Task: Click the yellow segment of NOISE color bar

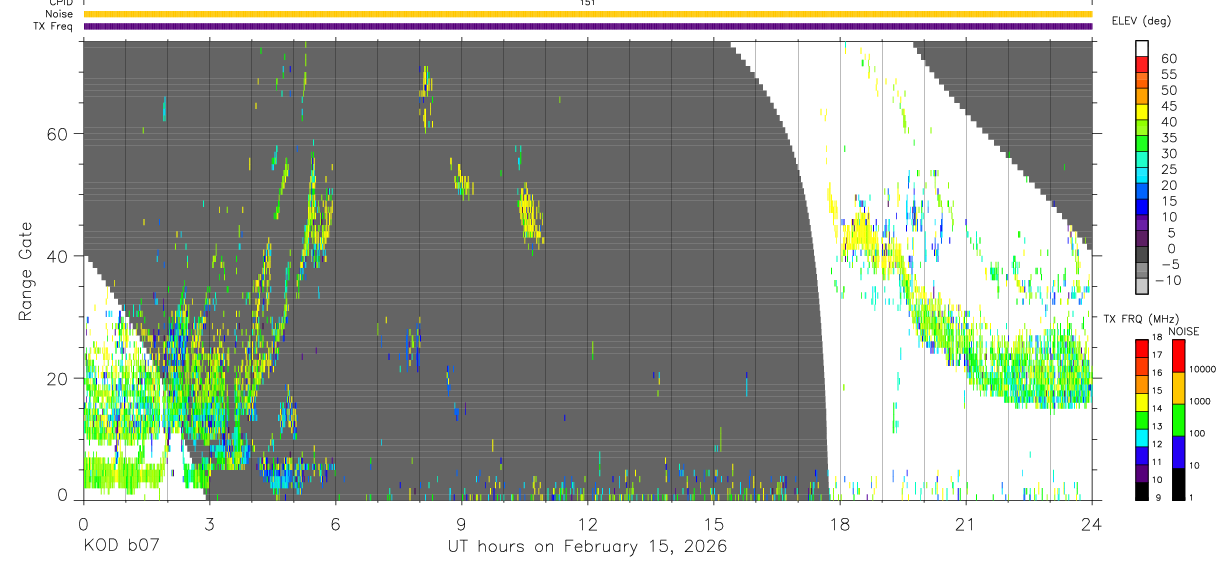Action: (1178, 388)
